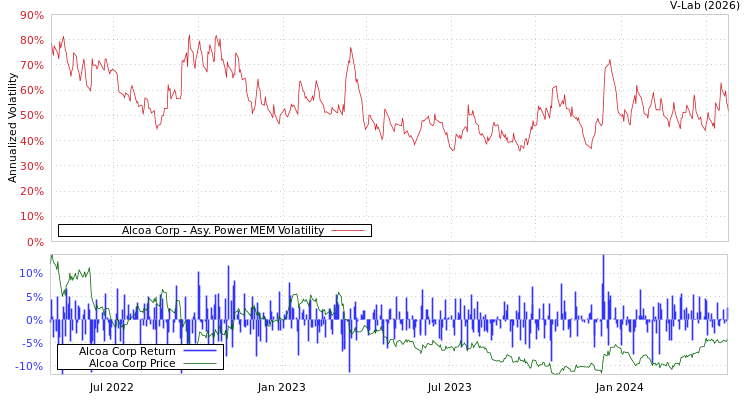Click the -5% label on the return axis
Screen dimensions: 750x400
pyautogui.click(x=32, y=343)
